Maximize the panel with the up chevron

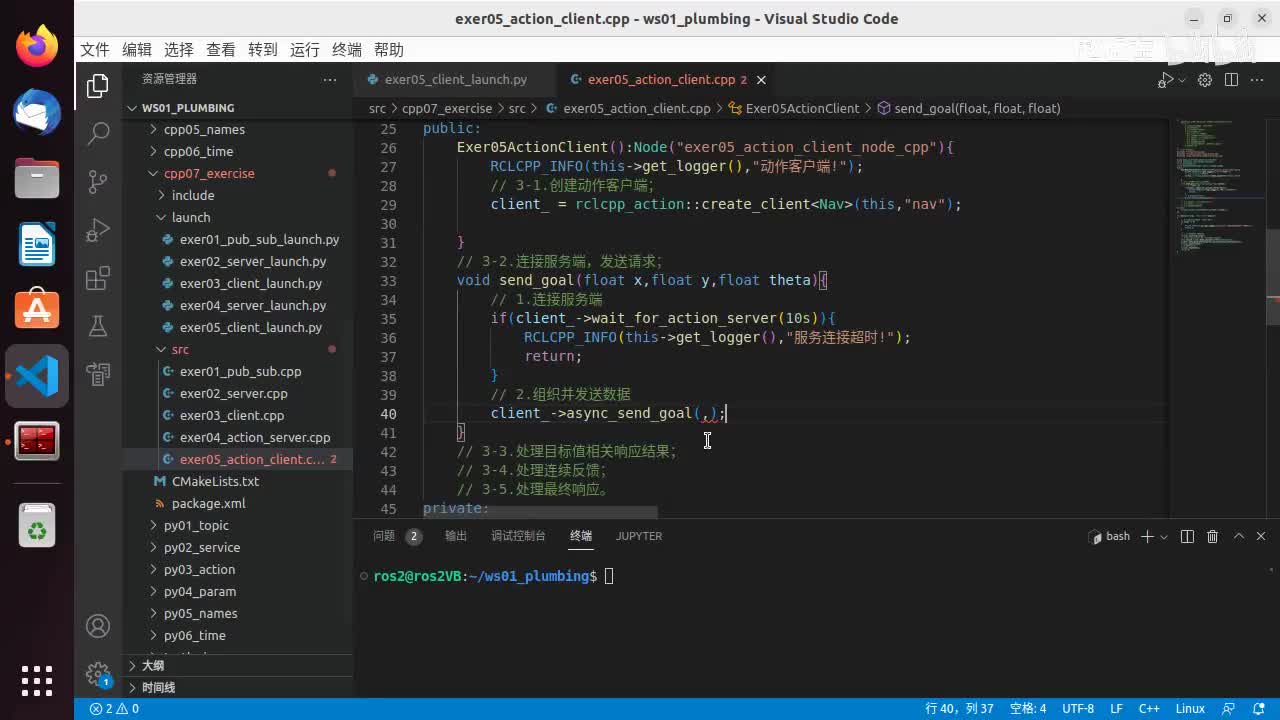(1238, 537)
